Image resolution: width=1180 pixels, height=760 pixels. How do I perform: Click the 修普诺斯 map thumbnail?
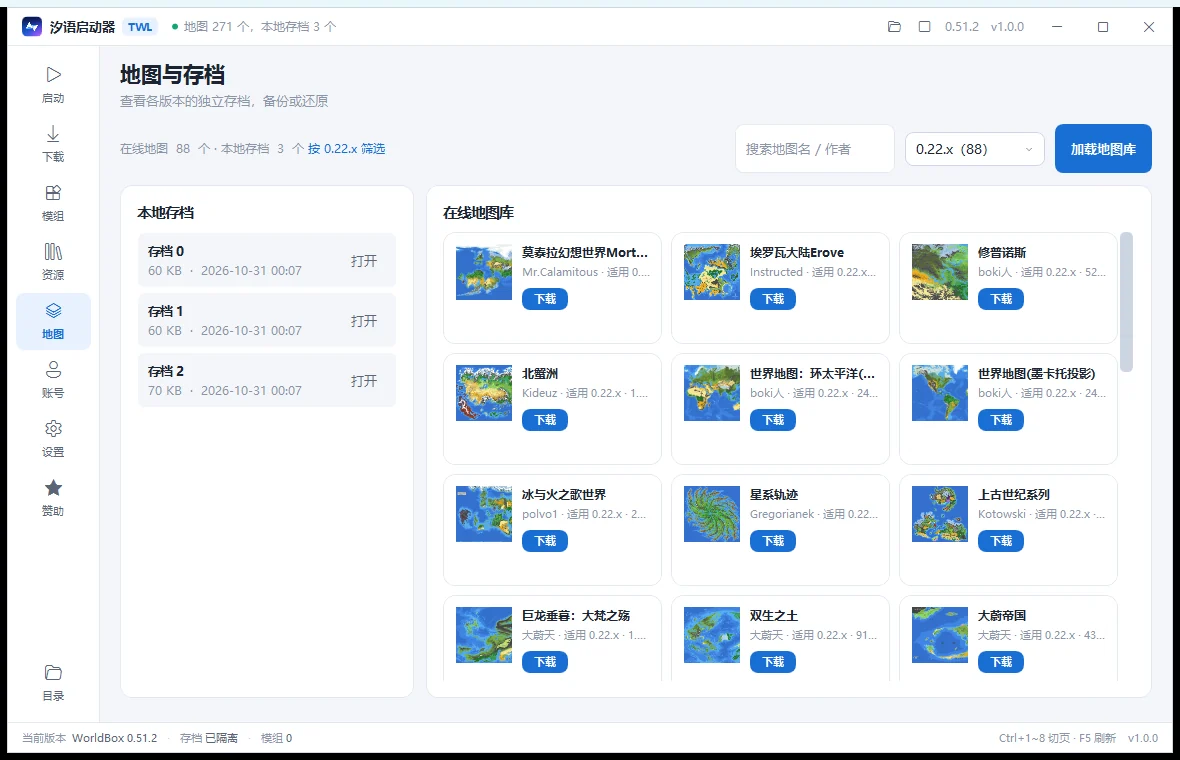940,272
